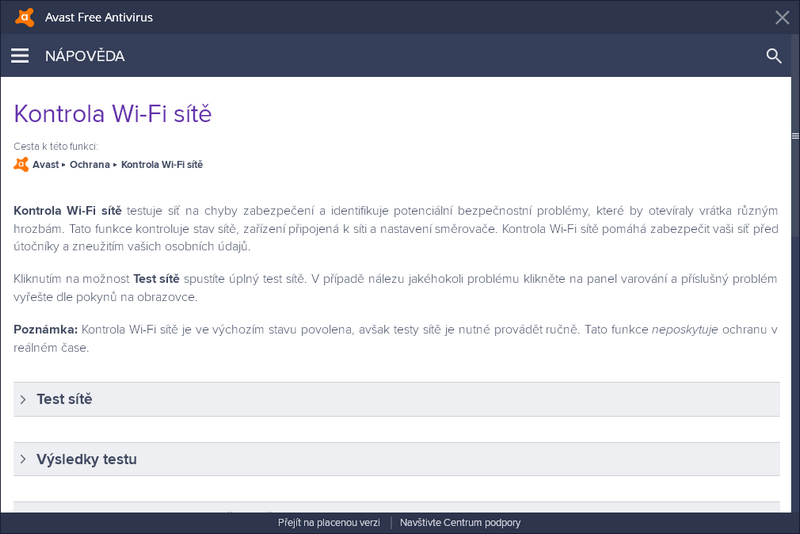The image size is (800, 534).
Task: Click the Kontrola Wi-Fi sítě page heading
Action: click(113, 114)
